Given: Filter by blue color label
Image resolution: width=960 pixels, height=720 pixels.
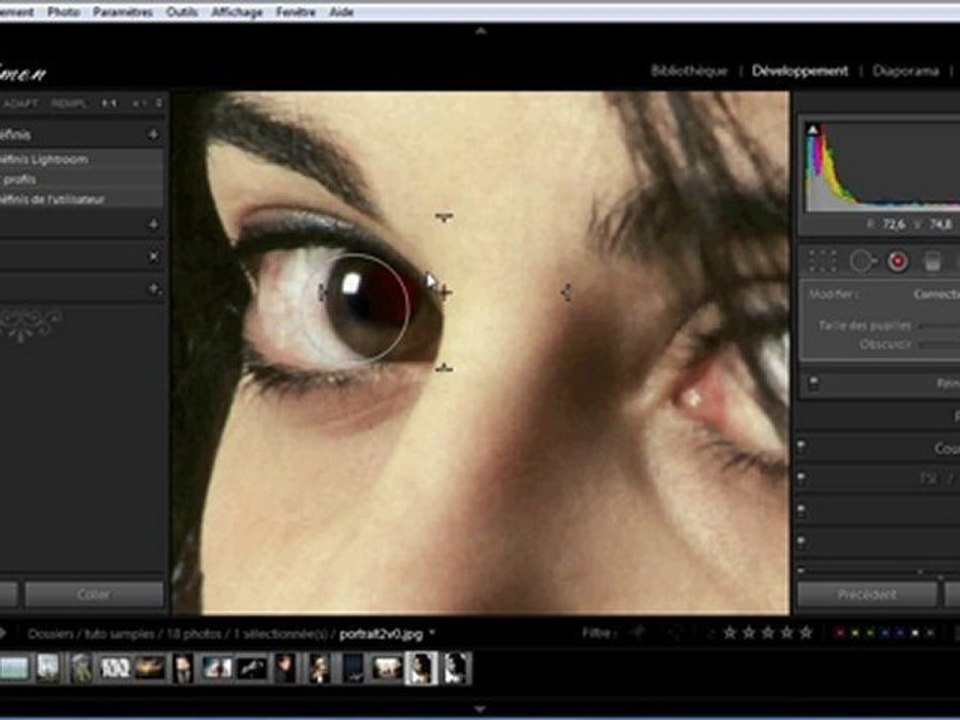Looking at the screenshot, I should coord(885,633).
